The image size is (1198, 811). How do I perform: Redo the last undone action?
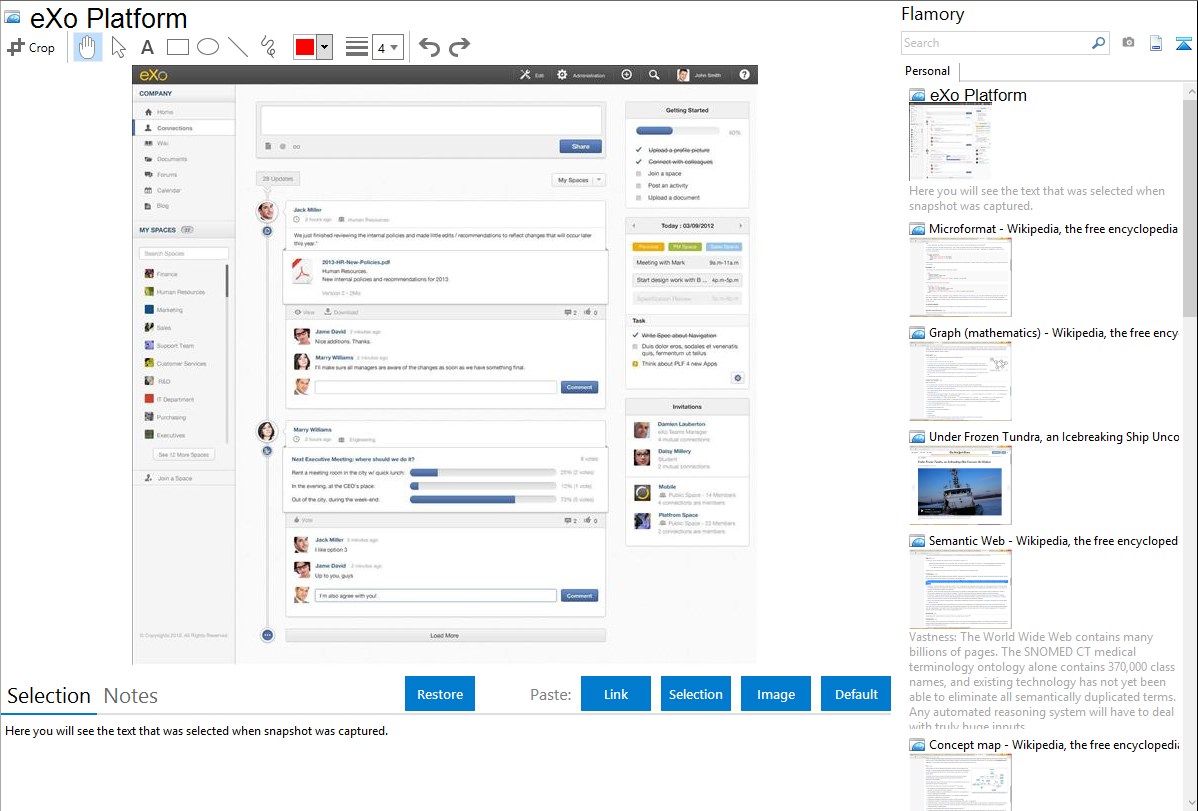(459, 47)
